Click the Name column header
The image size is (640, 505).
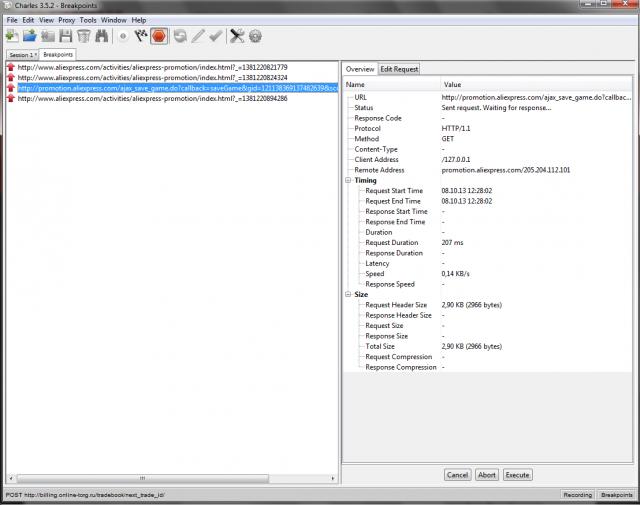(x=391, y=85)
